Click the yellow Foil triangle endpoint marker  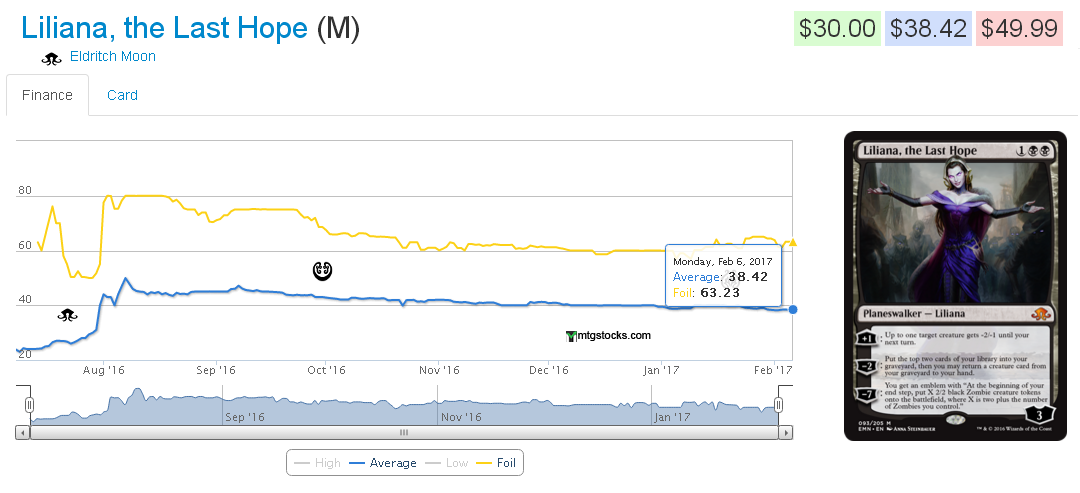[793, 242]
